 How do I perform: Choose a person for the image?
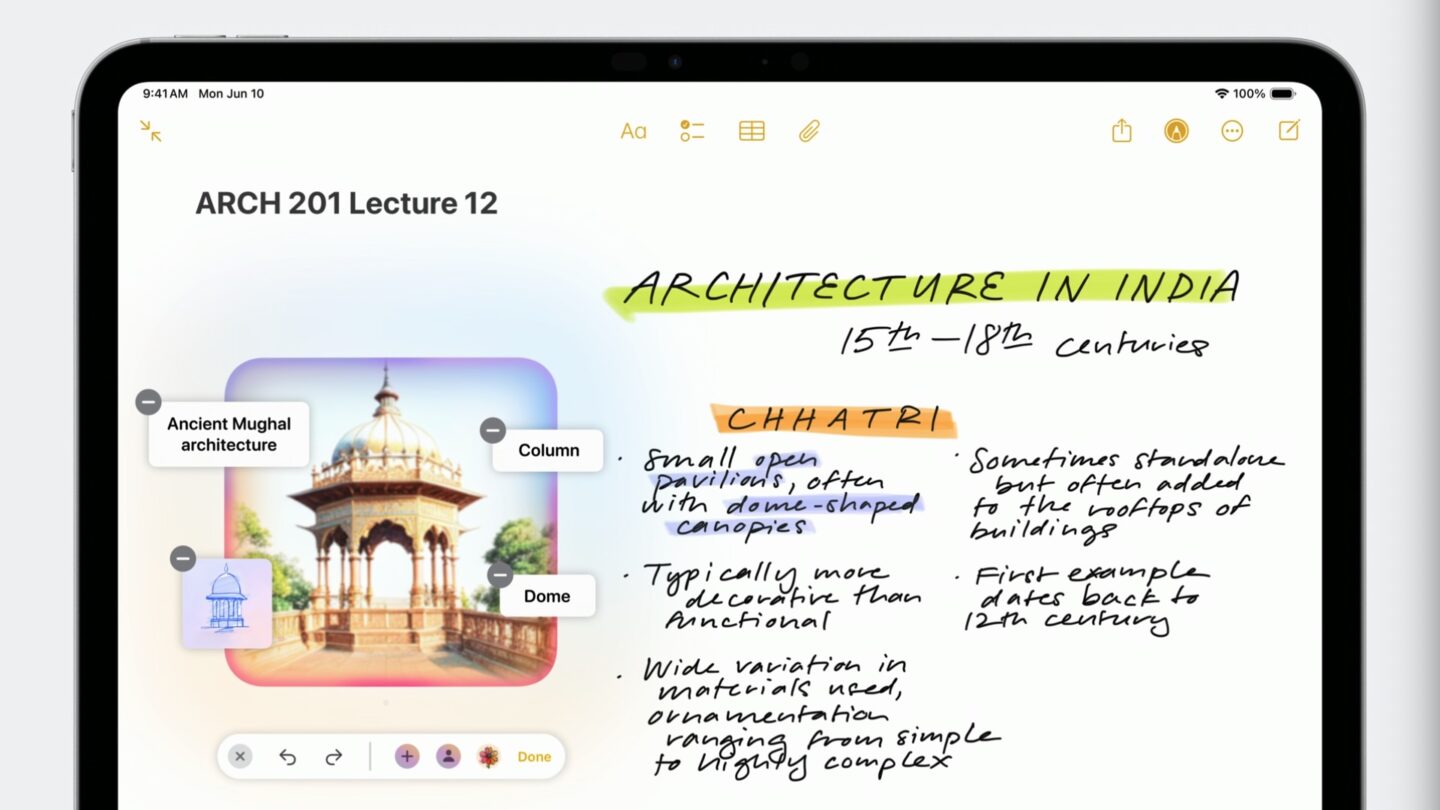[448, 757]
